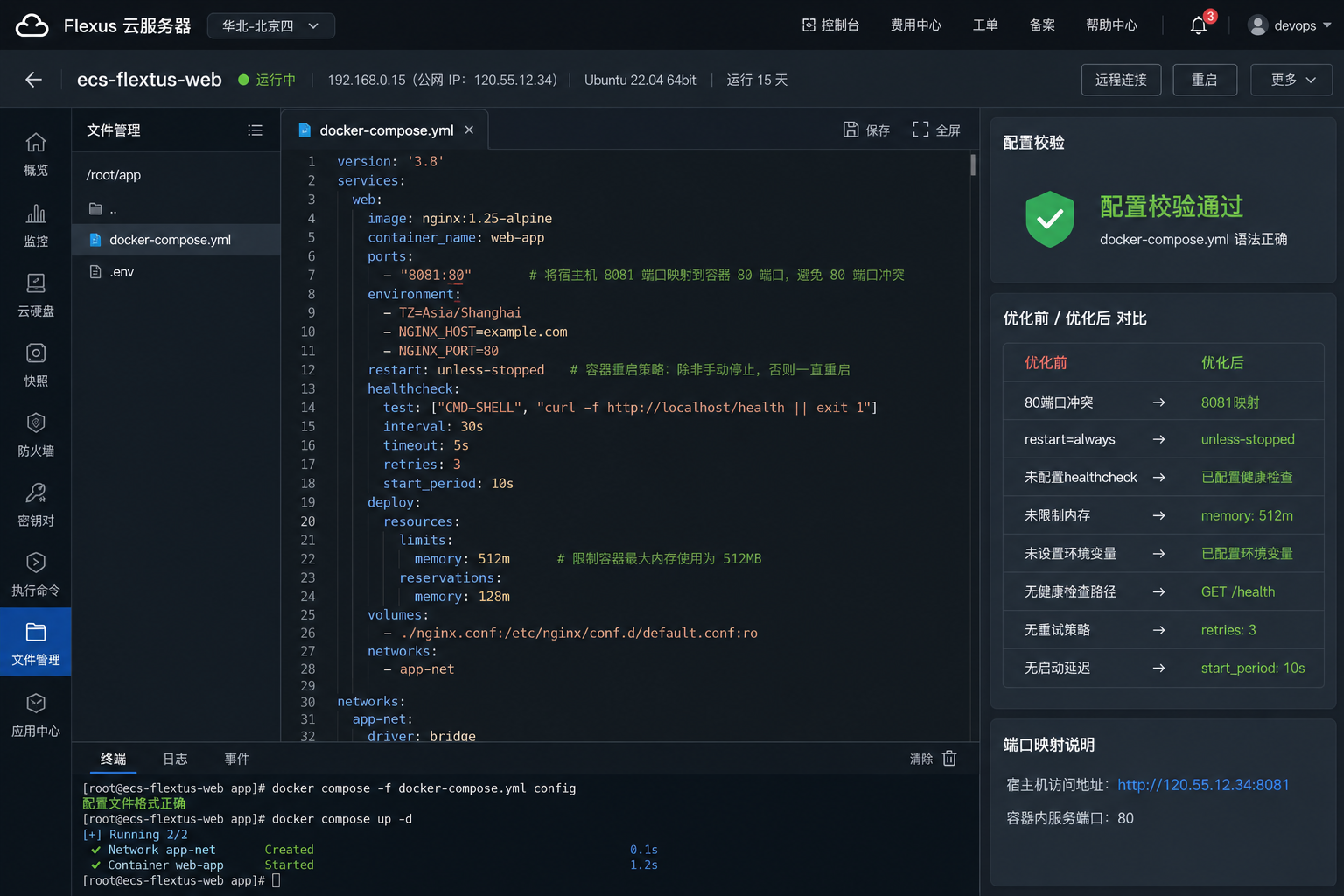Click 'GET /health' comparison value
This screenshot has height=896, width=1344.
pos(1238,591)
